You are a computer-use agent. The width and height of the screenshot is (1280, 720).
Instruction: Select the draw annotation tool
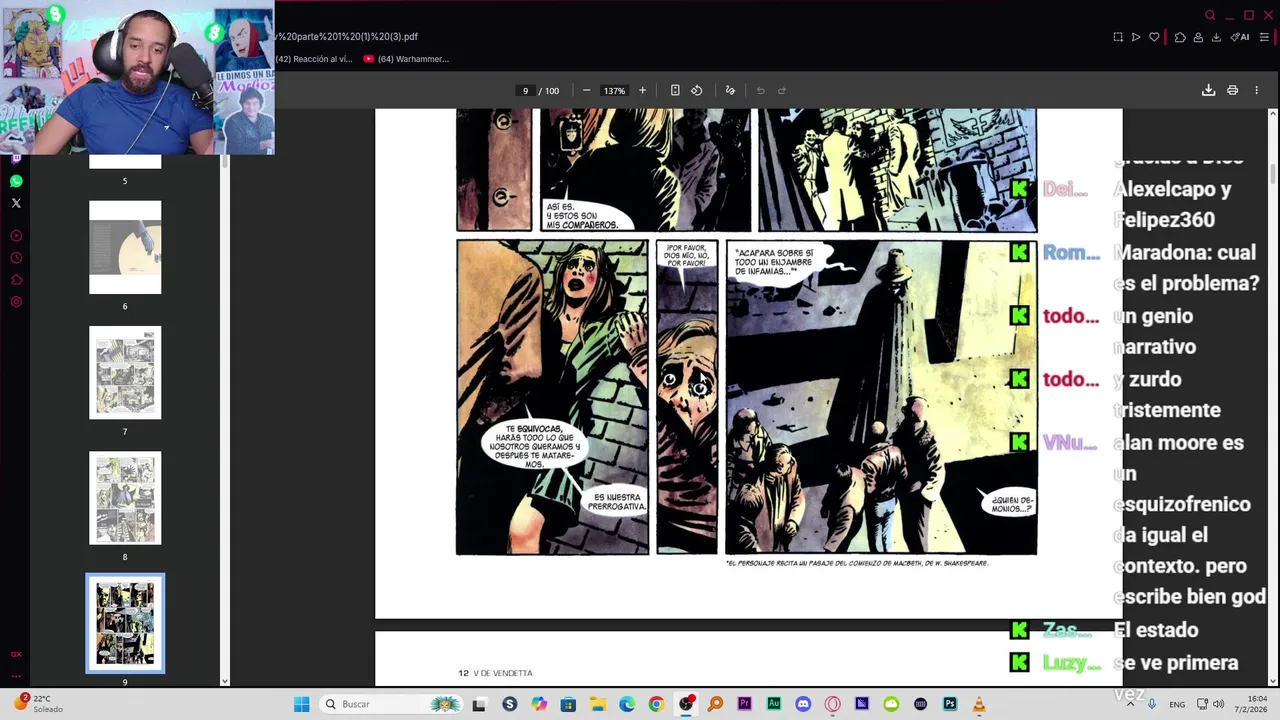(730, 90)
